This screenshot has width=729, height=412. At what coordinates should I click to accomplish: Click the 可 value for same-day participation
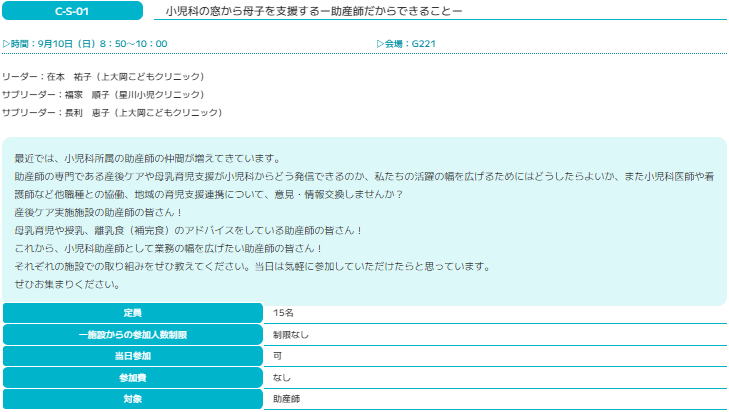pos(277,356)
